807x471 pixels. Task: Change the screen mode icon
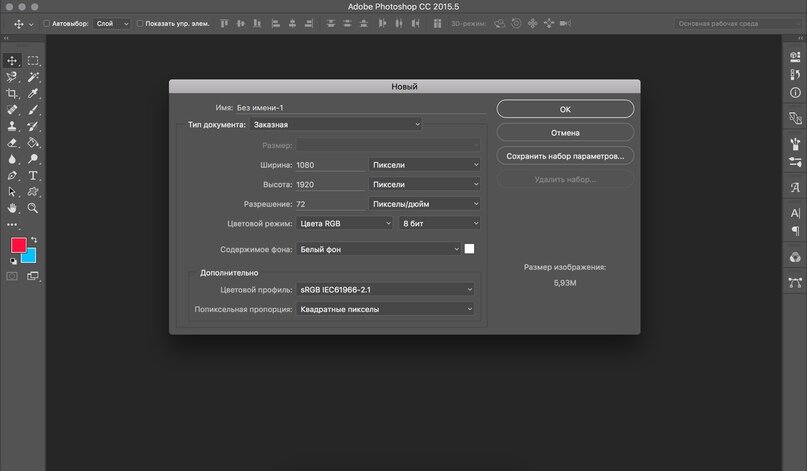33,276
